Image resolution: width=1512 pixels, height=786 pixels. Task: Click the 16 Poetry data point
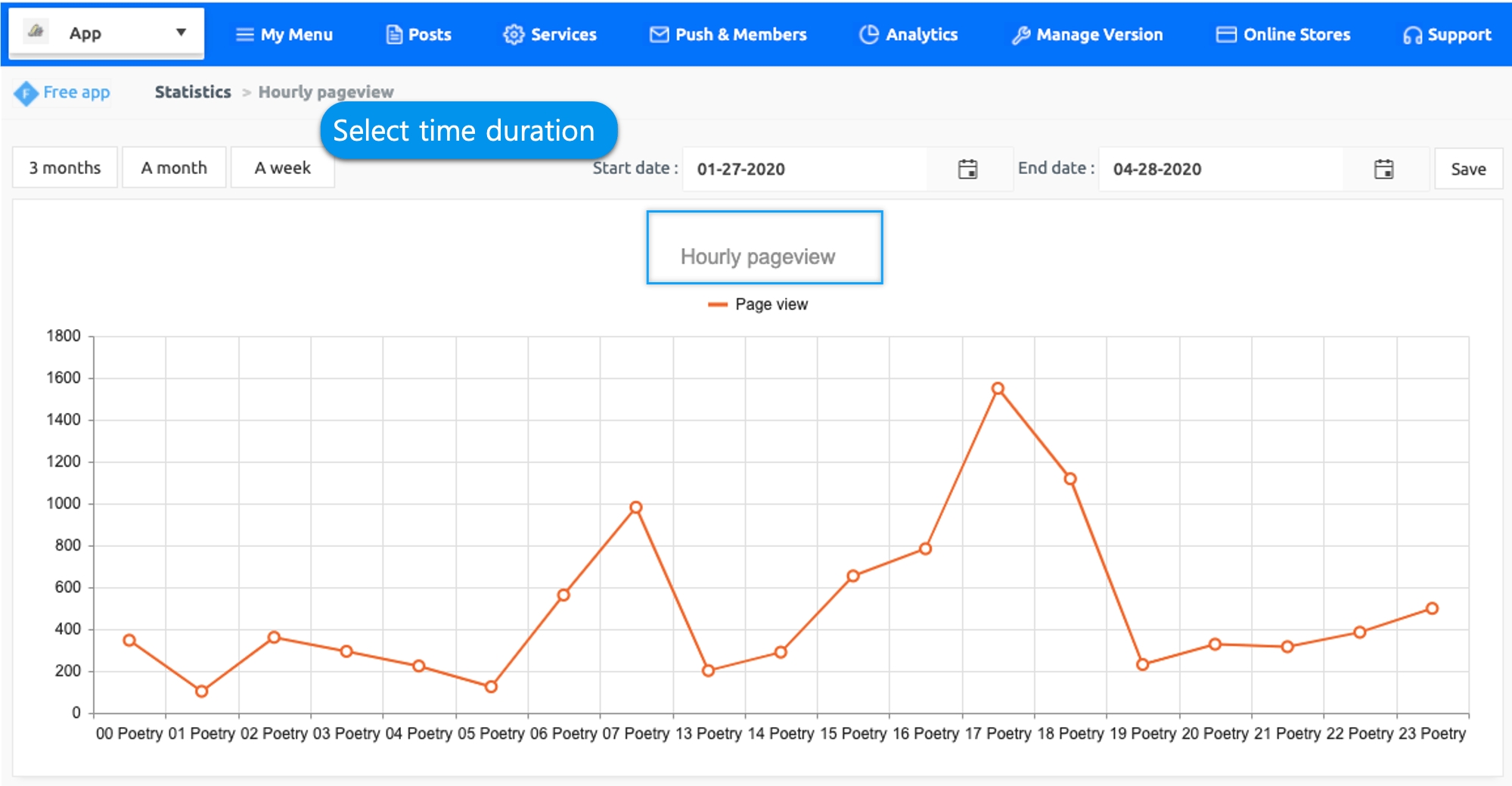pos(925,548)
